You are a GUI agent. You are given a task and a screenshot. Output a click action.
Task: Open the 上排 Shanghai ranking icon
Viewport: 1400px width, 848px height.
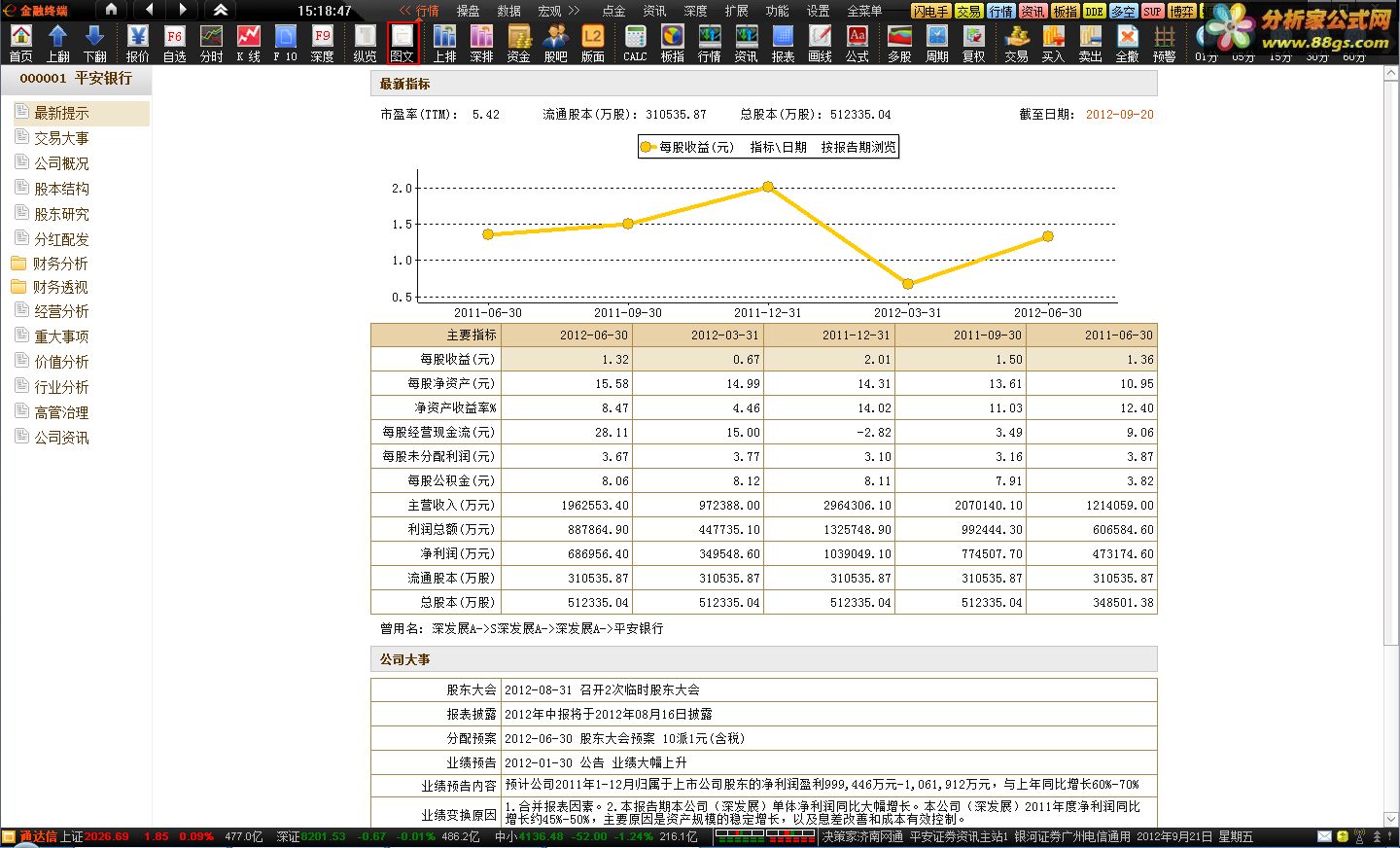coord(444,43)
